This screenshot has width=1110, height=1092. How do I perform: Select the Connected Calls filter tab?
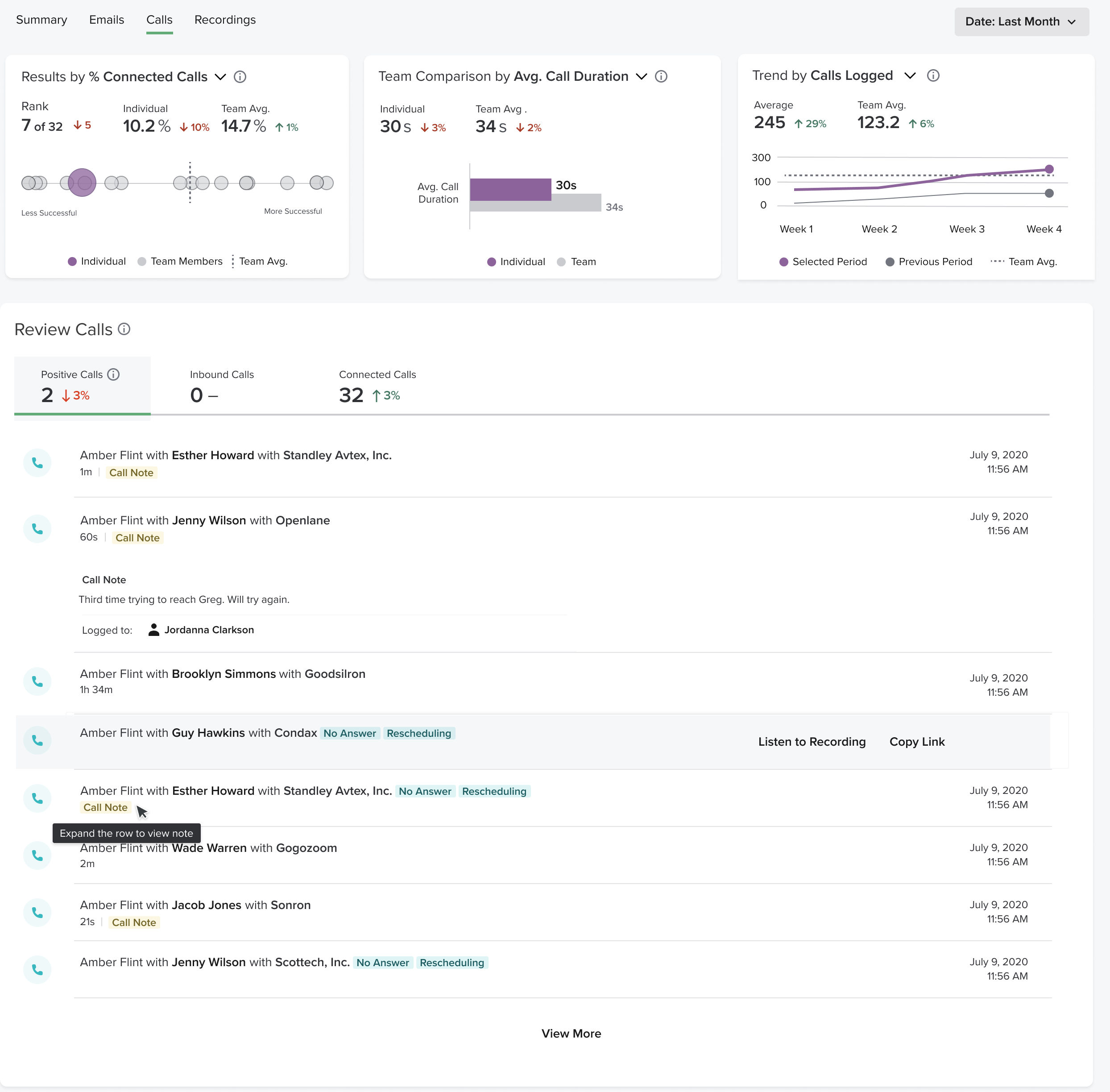(377, 386)
